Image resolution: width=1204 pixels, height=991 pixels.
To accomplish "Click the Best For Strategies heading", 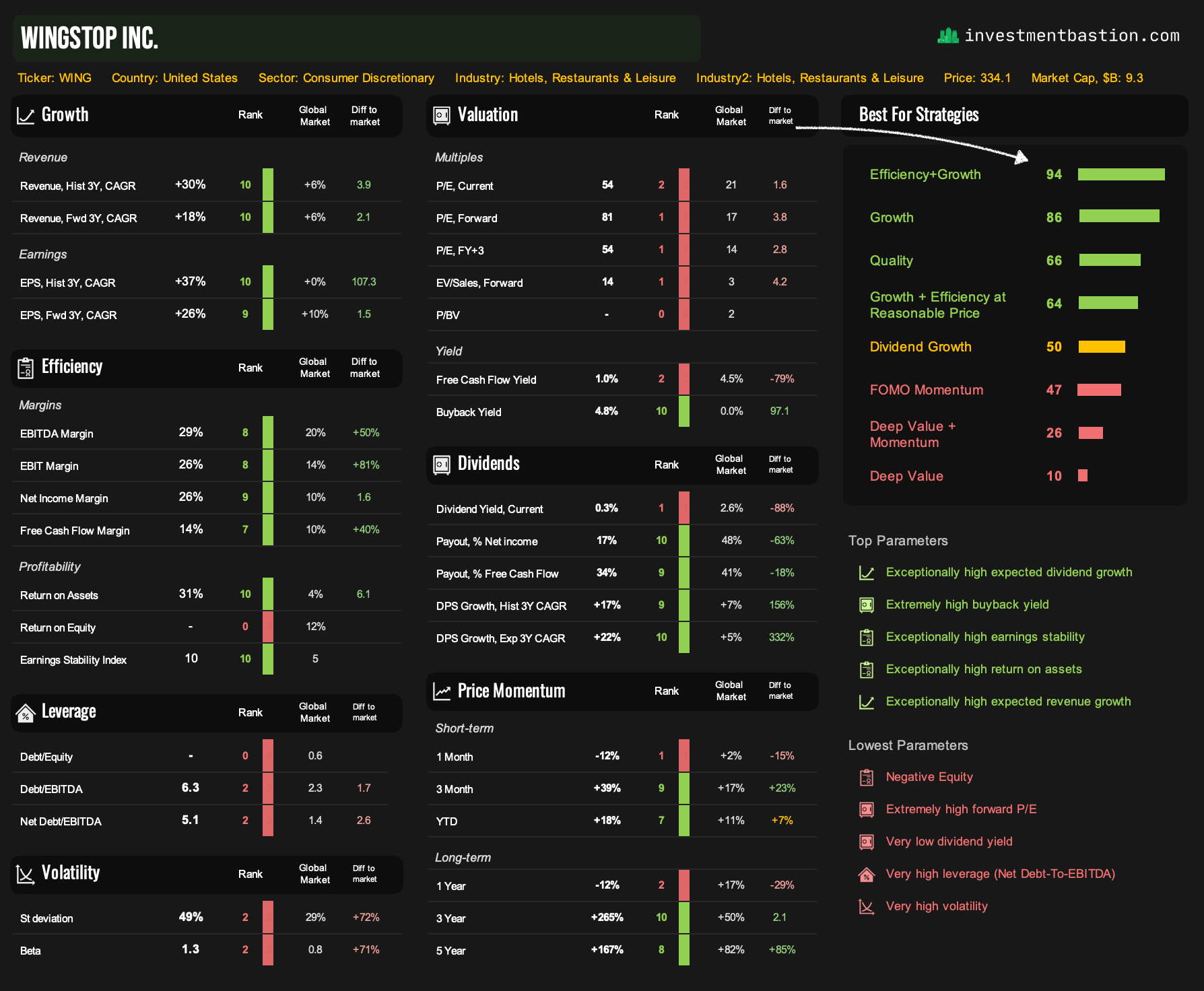I will pos(919,115).
